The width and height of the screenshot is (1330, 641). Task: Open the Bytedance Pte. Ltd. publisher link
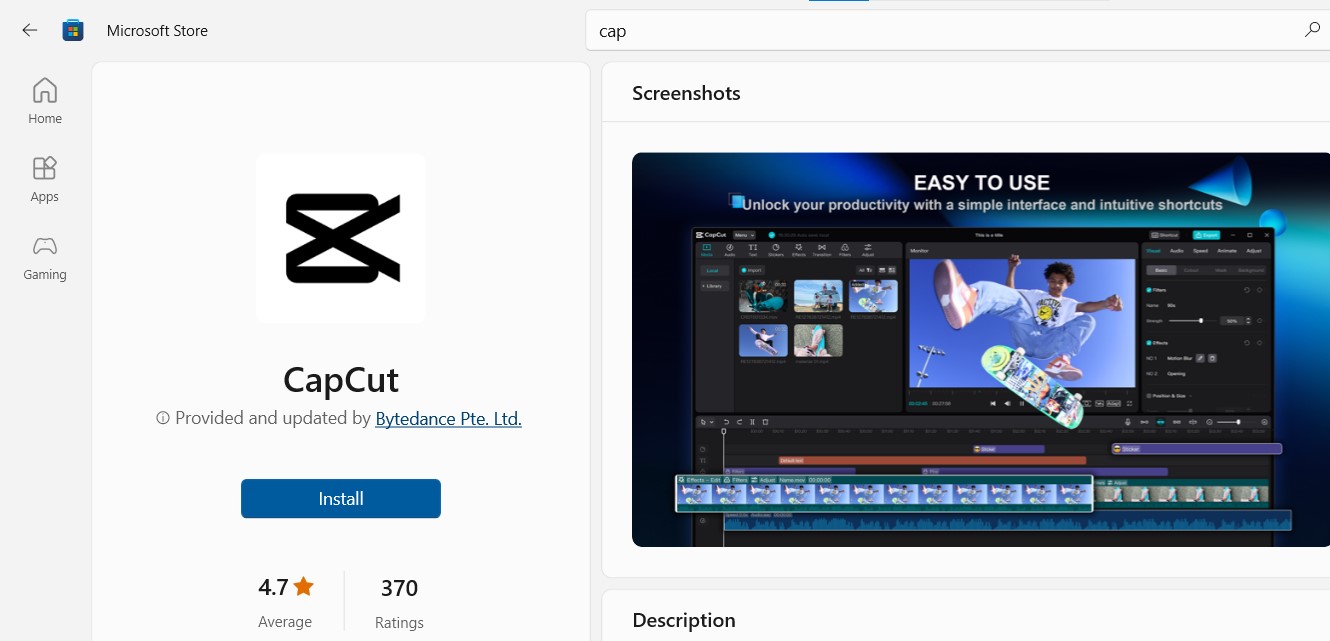[x=448, y=419]
